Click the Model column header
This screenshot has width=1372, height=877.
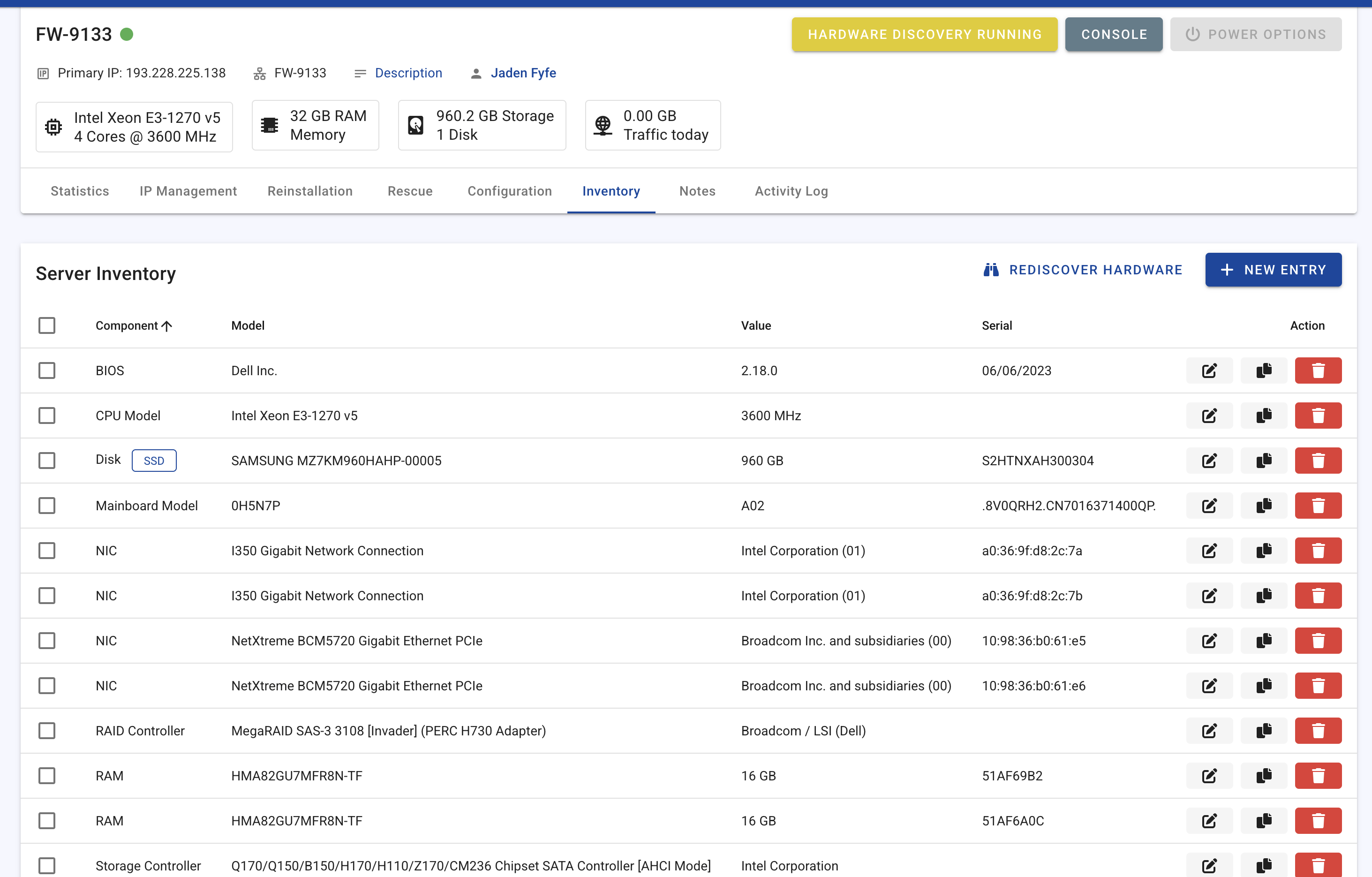click(x=248, y=325)
